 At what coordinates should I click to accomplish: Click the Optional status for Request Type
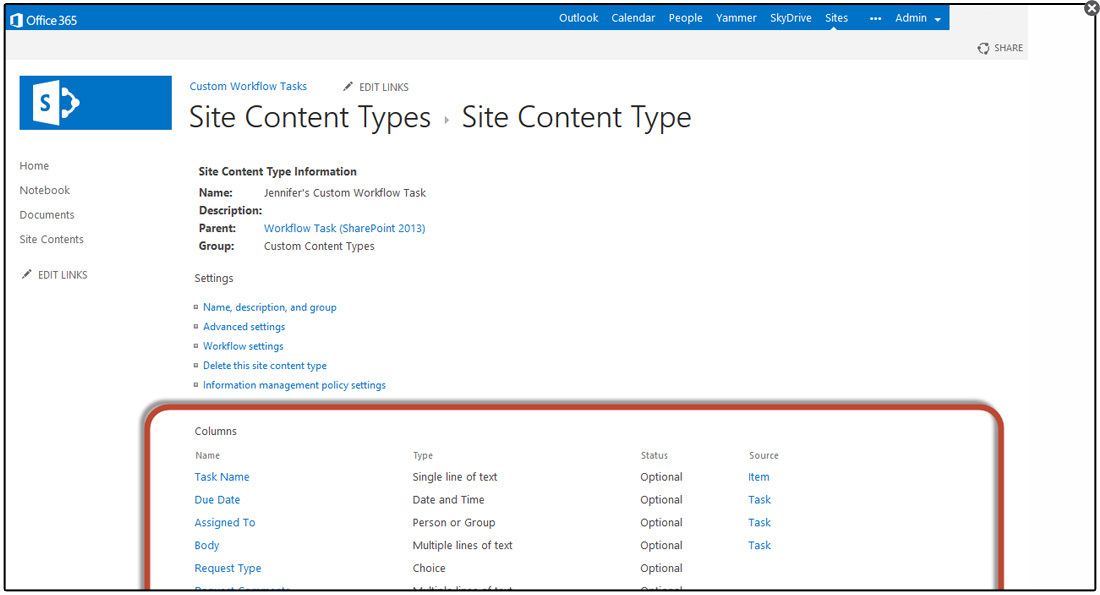pyautogui.click(x=661, y=568)
